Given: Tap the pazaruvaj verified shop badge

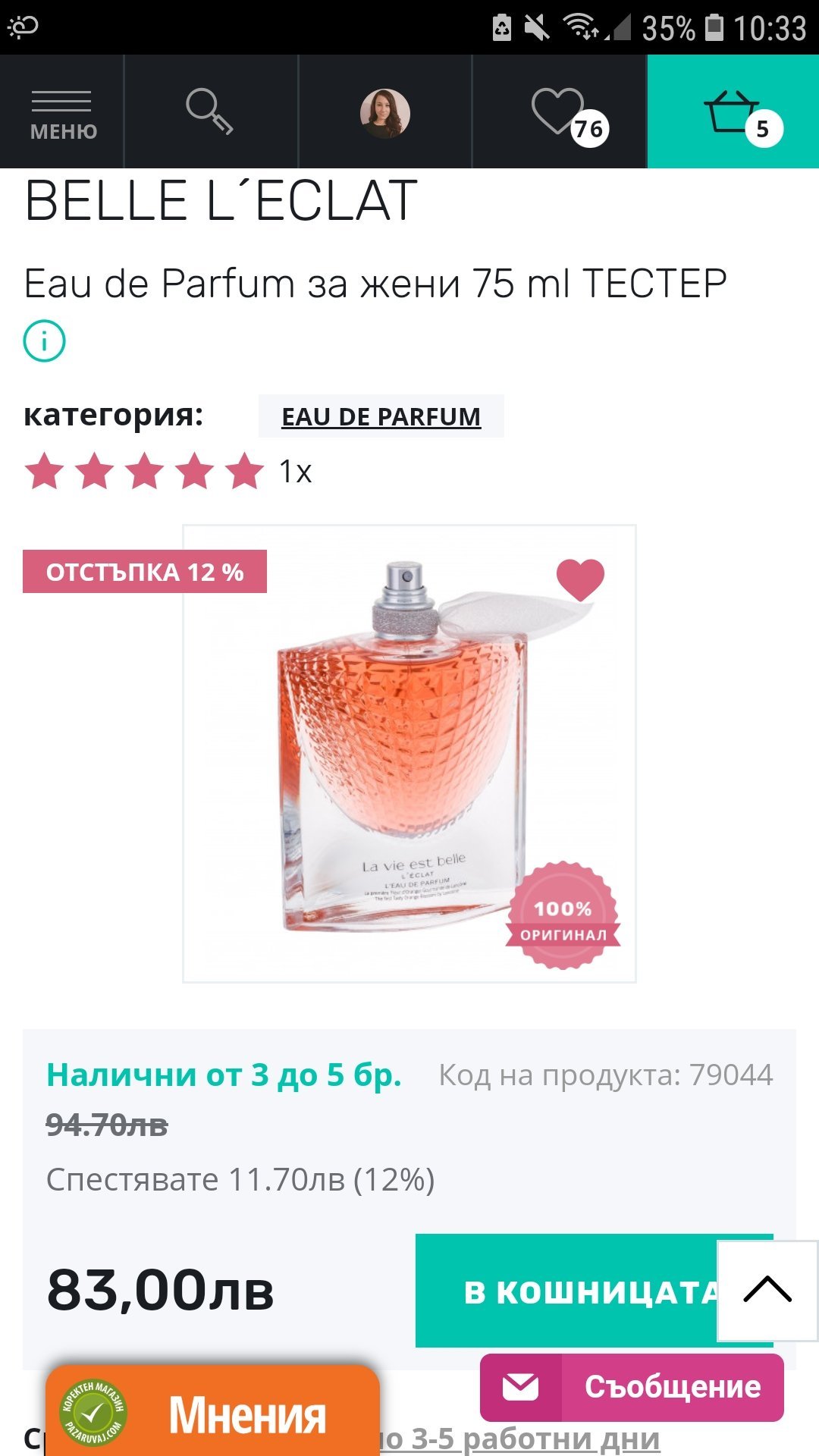Looking at the screenshot, I should click(x=93, y=1412).
